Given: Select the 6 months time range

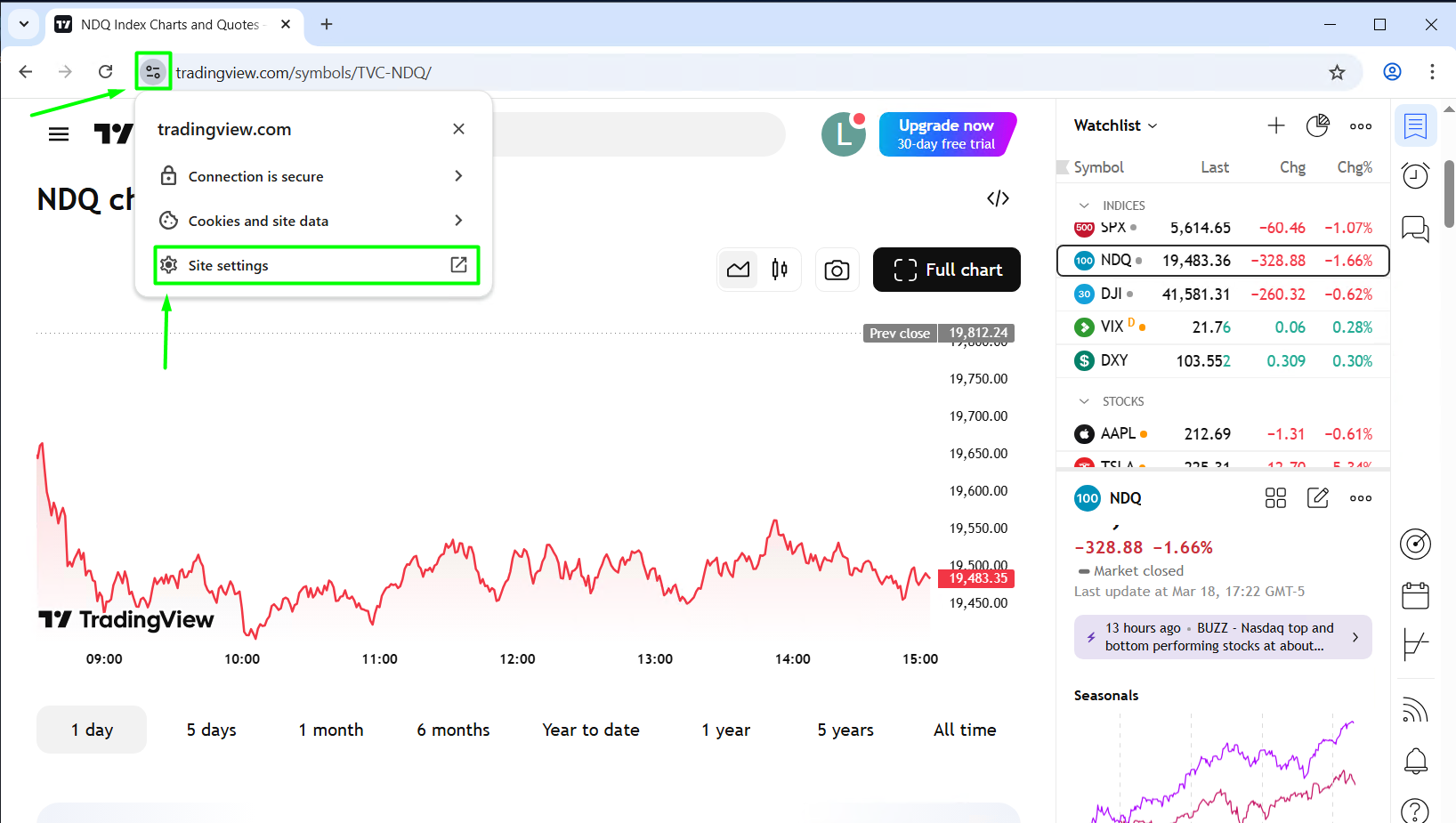Looking at the screenshot, I should [x=453, y=730].
